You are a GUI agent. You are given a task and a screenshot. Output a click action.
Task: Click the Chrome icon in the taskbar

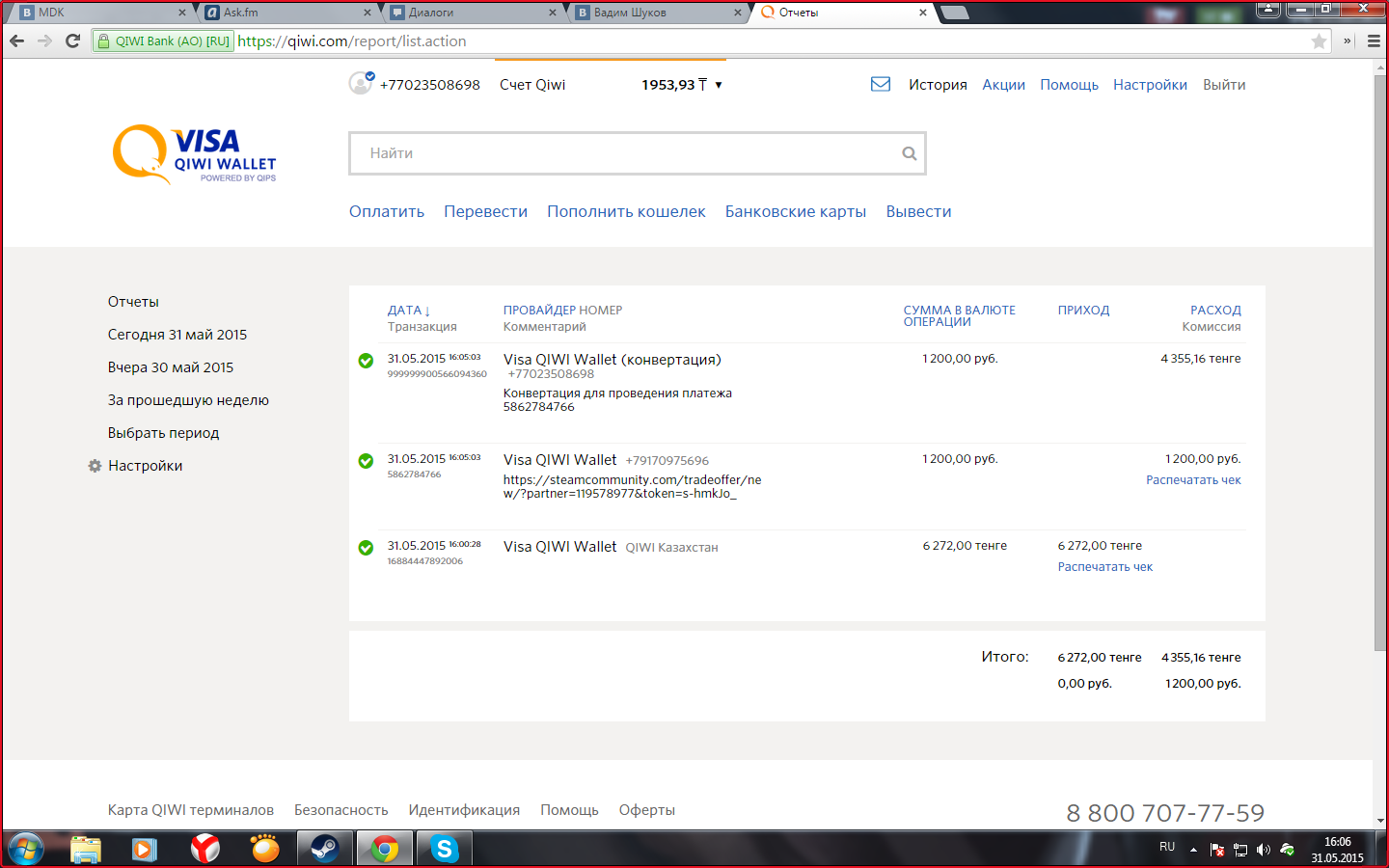[385, 850]
